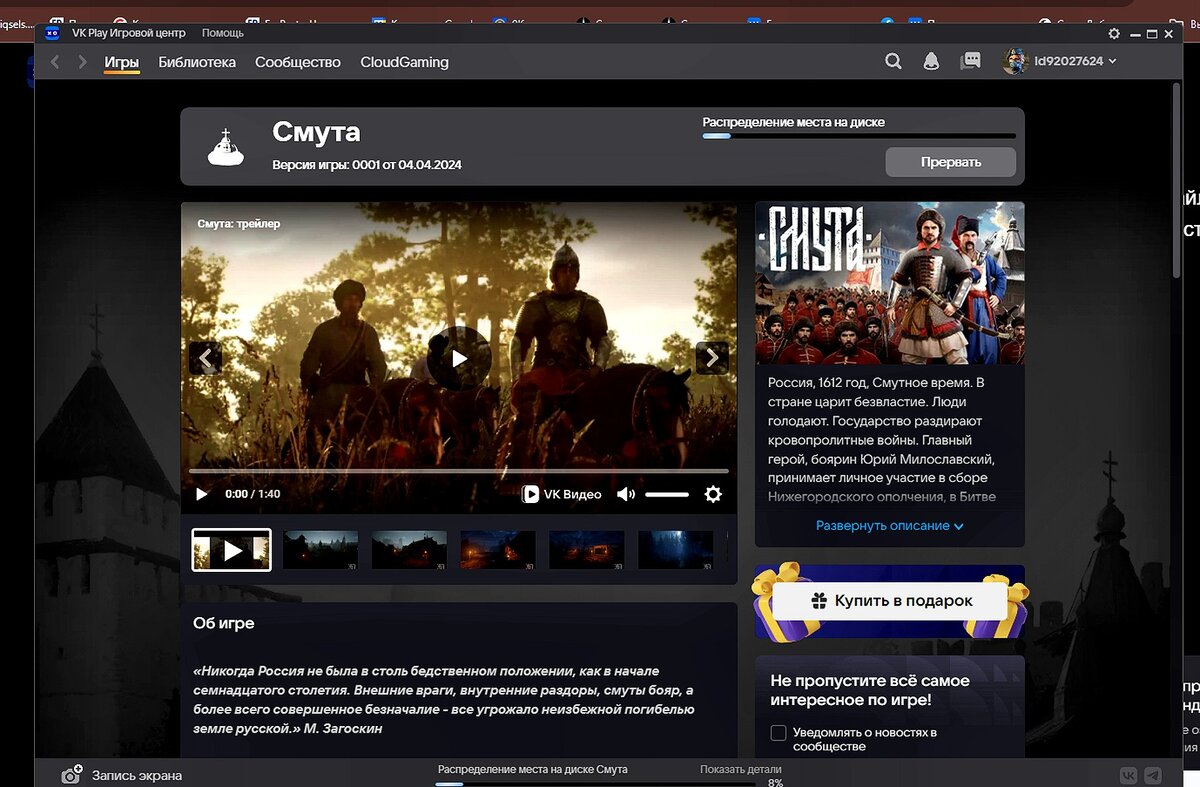Screen dimensions: 1200x787
Task: Click the video seek bar
Action: pos(459,471)
